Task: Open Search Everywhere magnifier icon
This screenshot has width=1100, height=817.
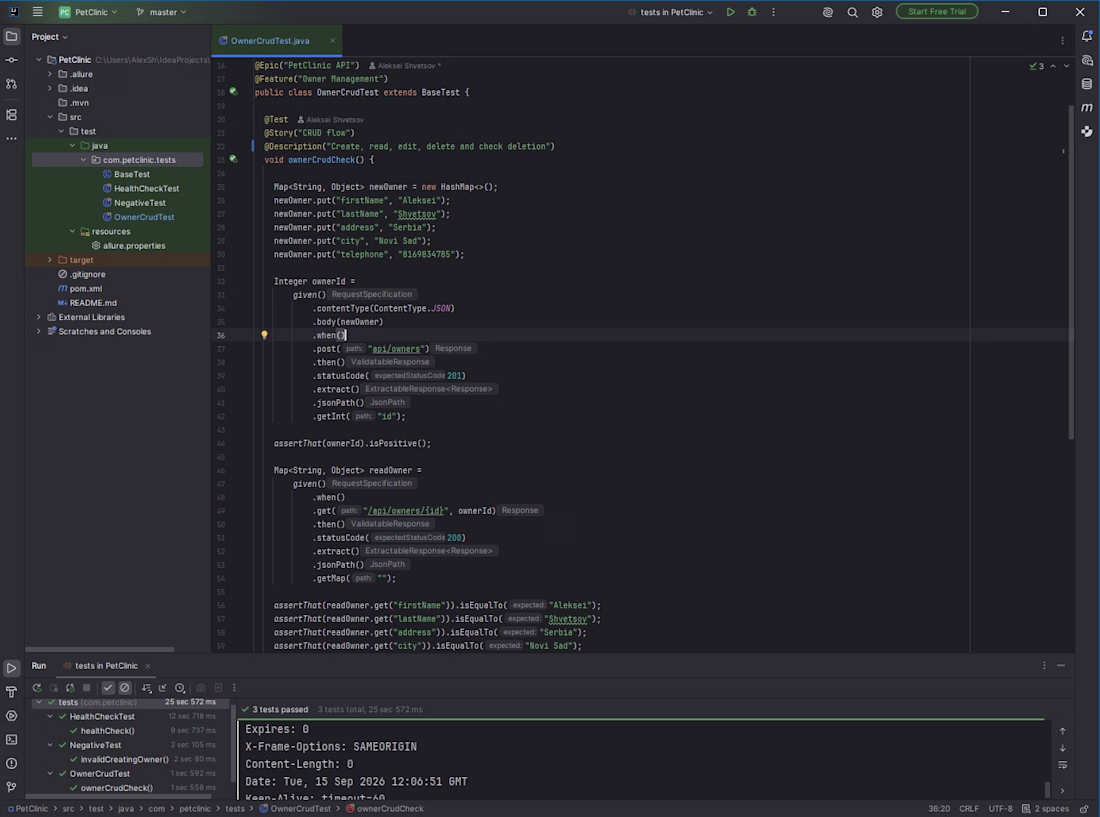Action: (x=852, y=12)
